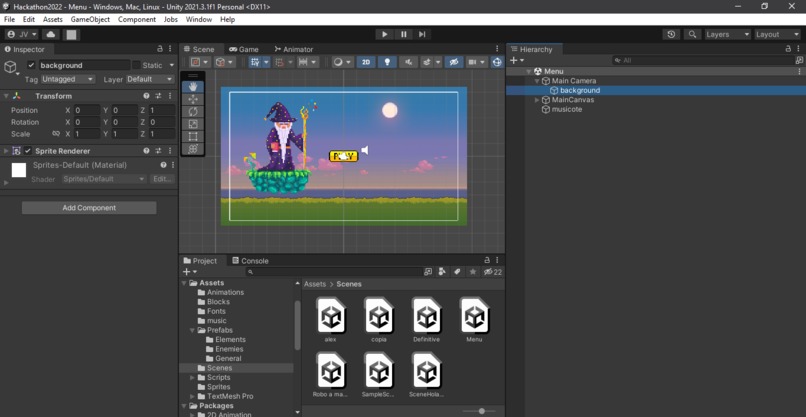Viewport: 806px width, 417px height.
Task: Select the Scripts folder
Action: (218, 377)
